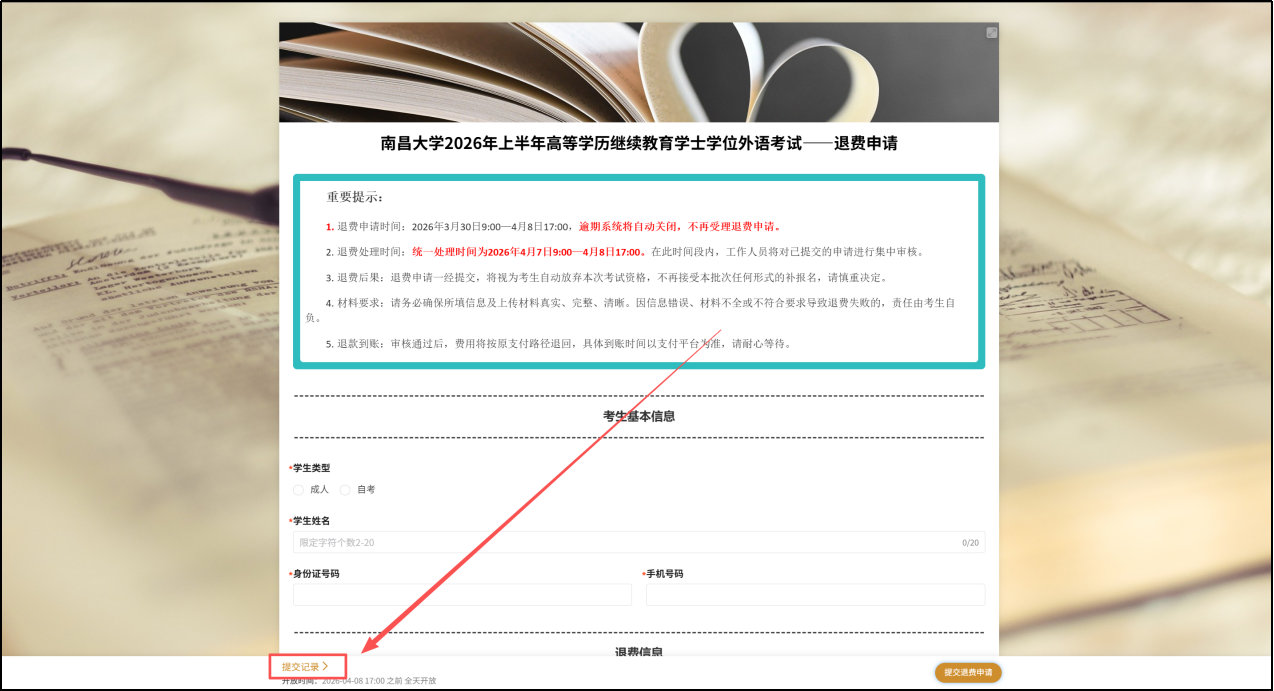This screenshot has width=1274, height=691.
Task: Click the 身份证号码 input box
Action: (x=461, y=594)
